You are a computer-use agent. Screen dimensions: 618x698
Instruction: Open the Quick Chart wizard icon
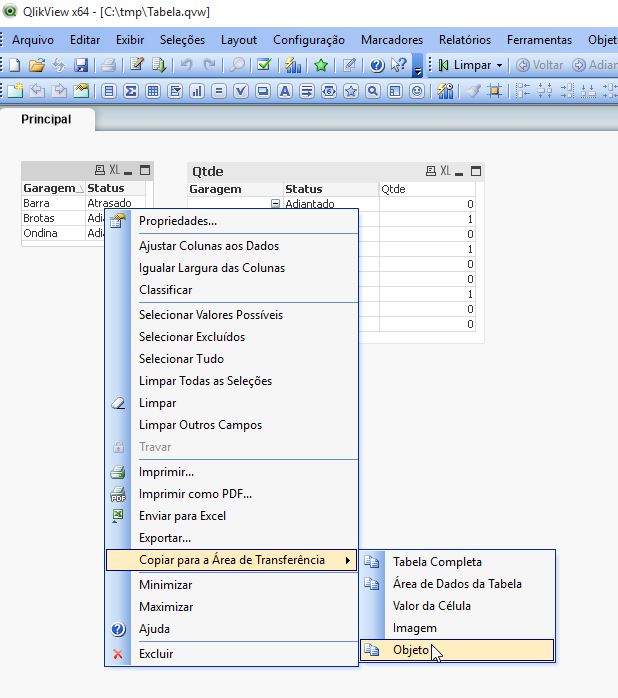(293, 65)
